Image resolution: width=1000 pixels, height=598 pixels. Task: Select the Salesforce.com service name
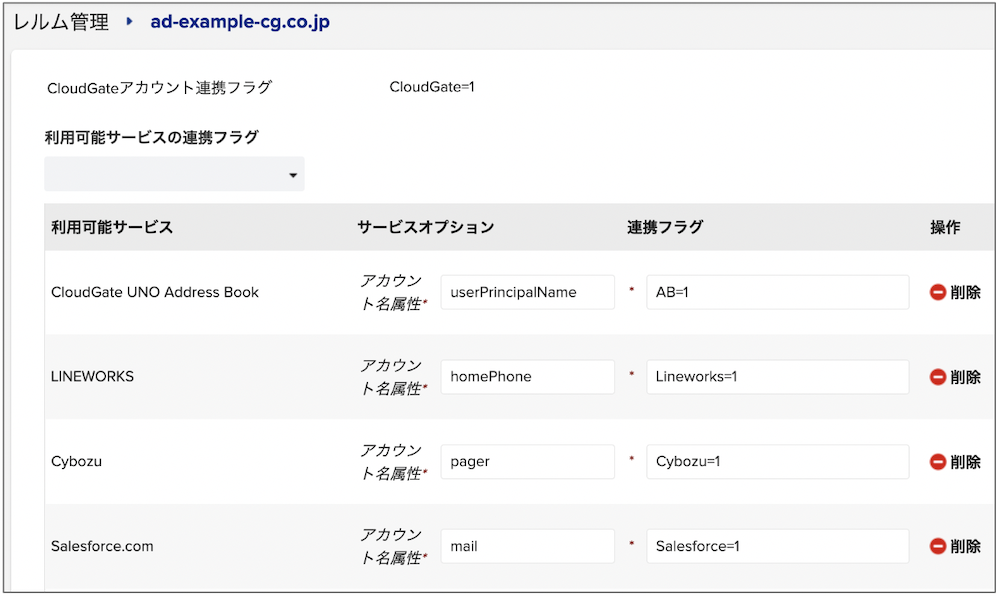(x=102, y=546)
